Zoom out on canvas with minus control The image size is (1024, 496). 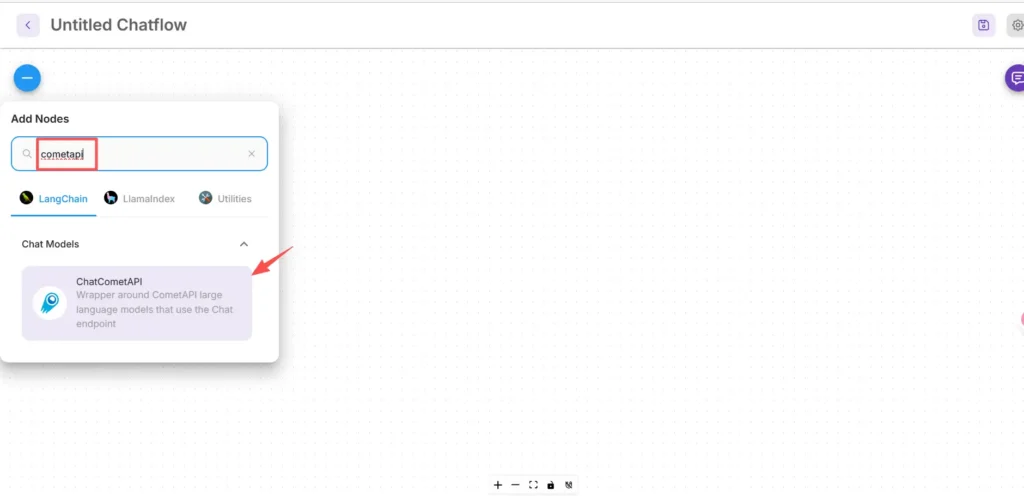coord(515,485)
